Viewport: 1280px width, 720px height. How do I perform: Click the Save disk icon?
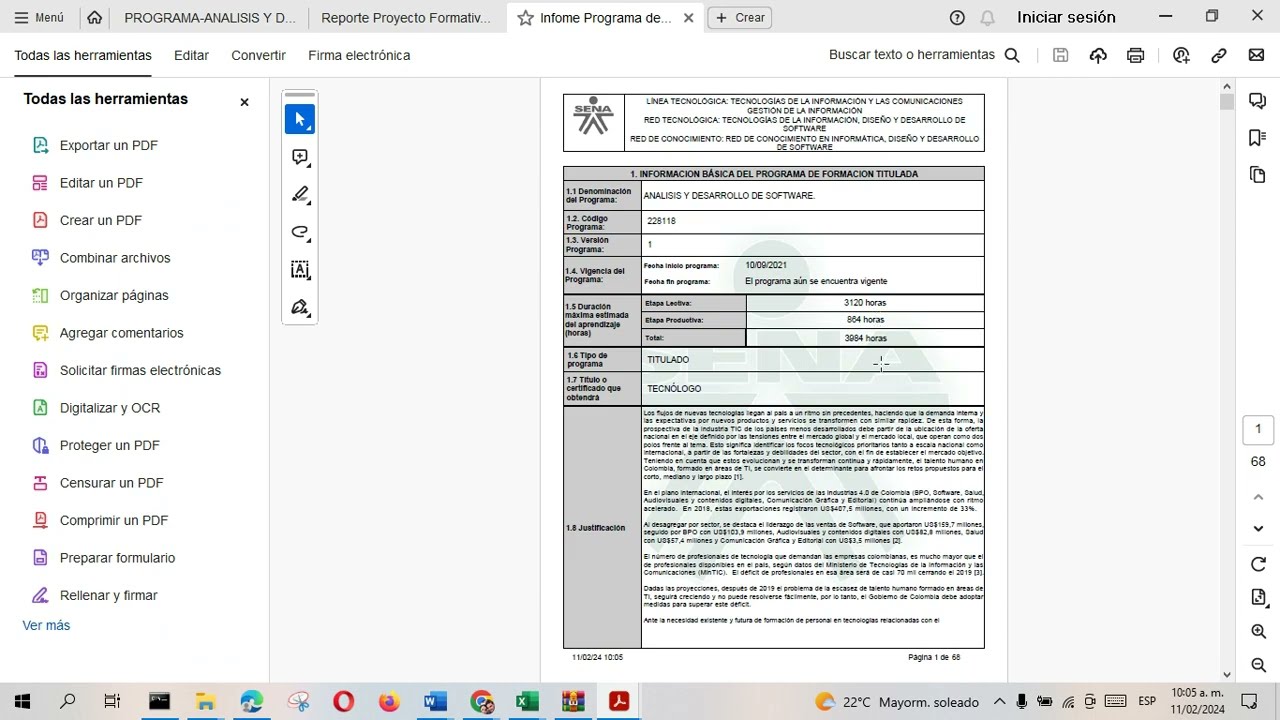(x=1061, y=55)
